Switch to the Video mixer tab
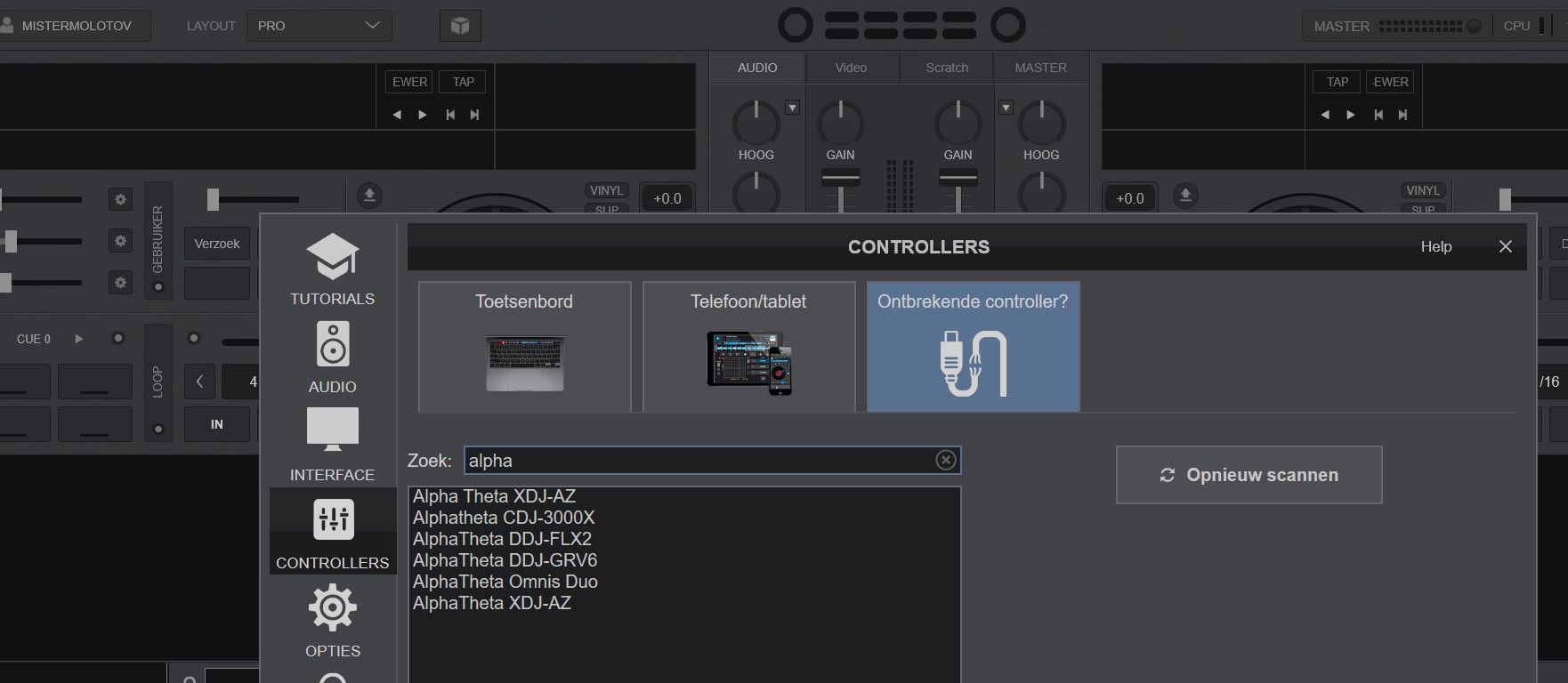Screen dimensions: 1568x683 pyautogui.click(x=851, y=68)
